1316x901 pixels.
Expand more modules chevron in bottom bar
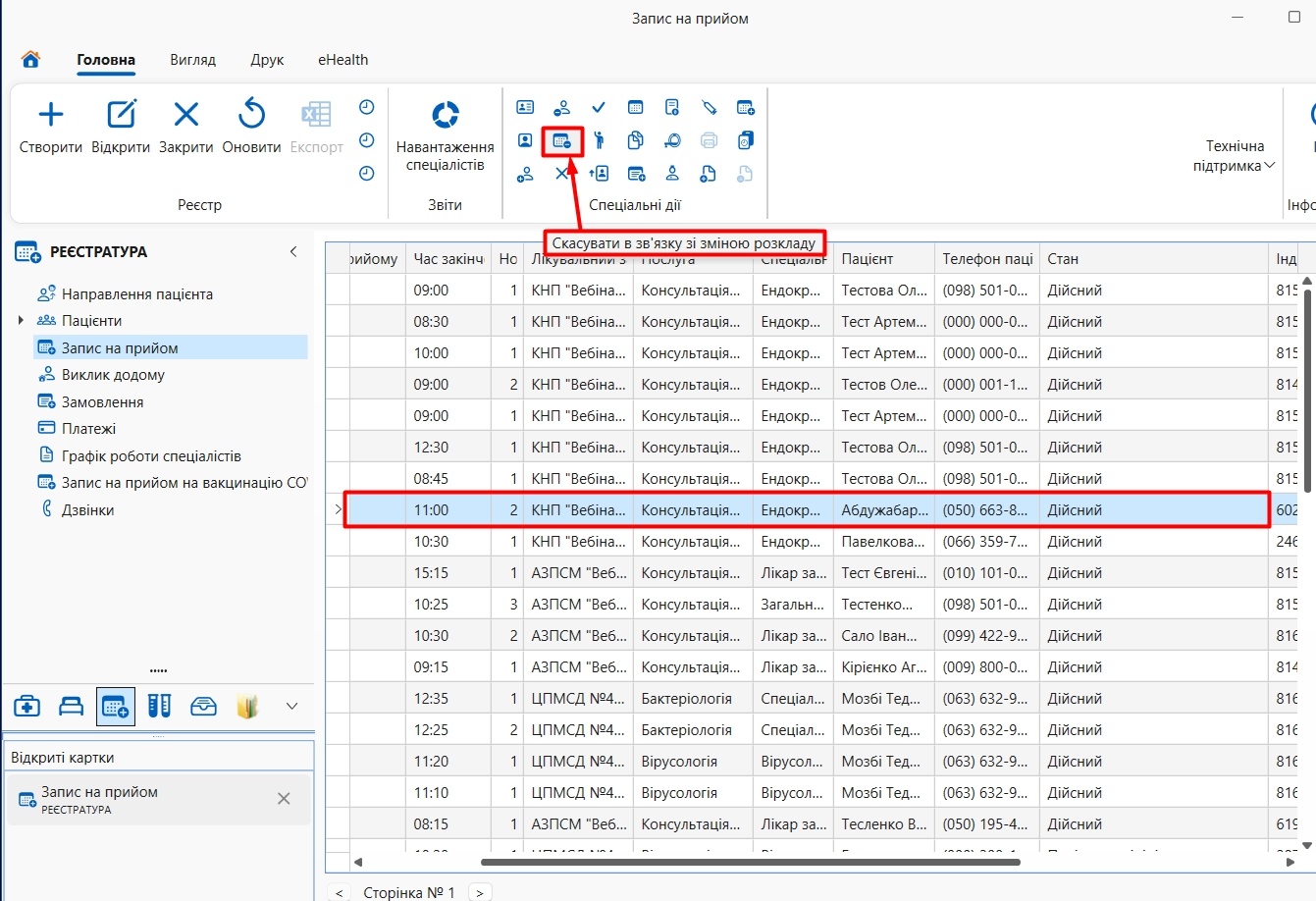[291, 706]
